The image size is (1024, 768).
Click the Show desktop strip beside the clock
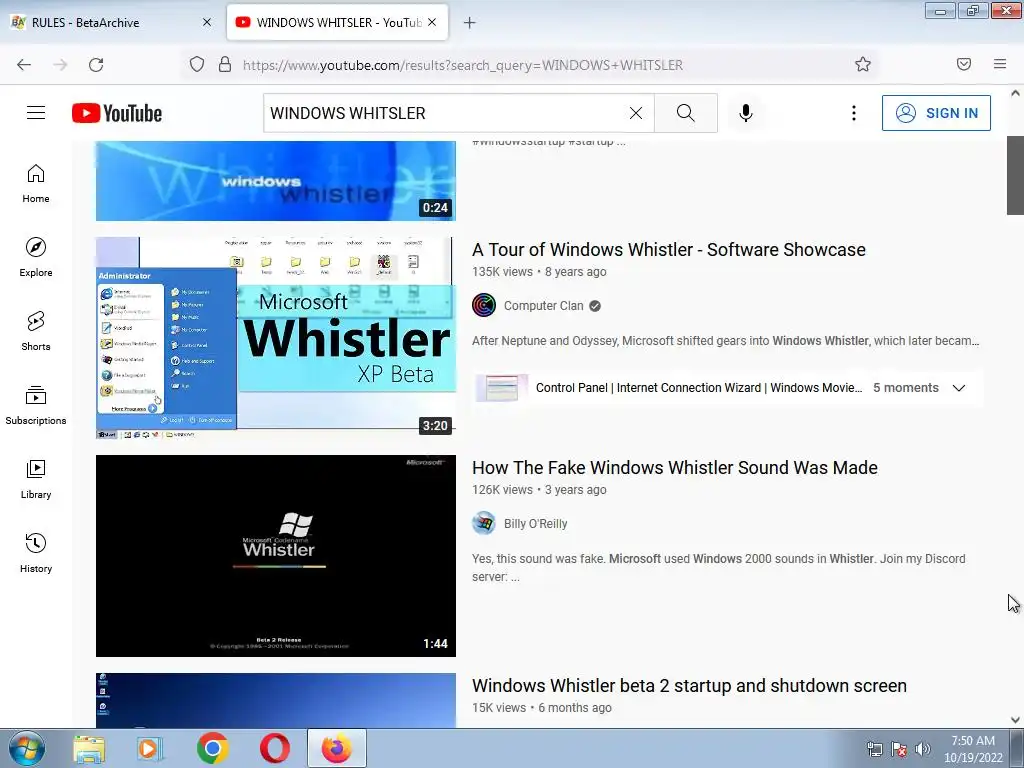pos(1017,748)
